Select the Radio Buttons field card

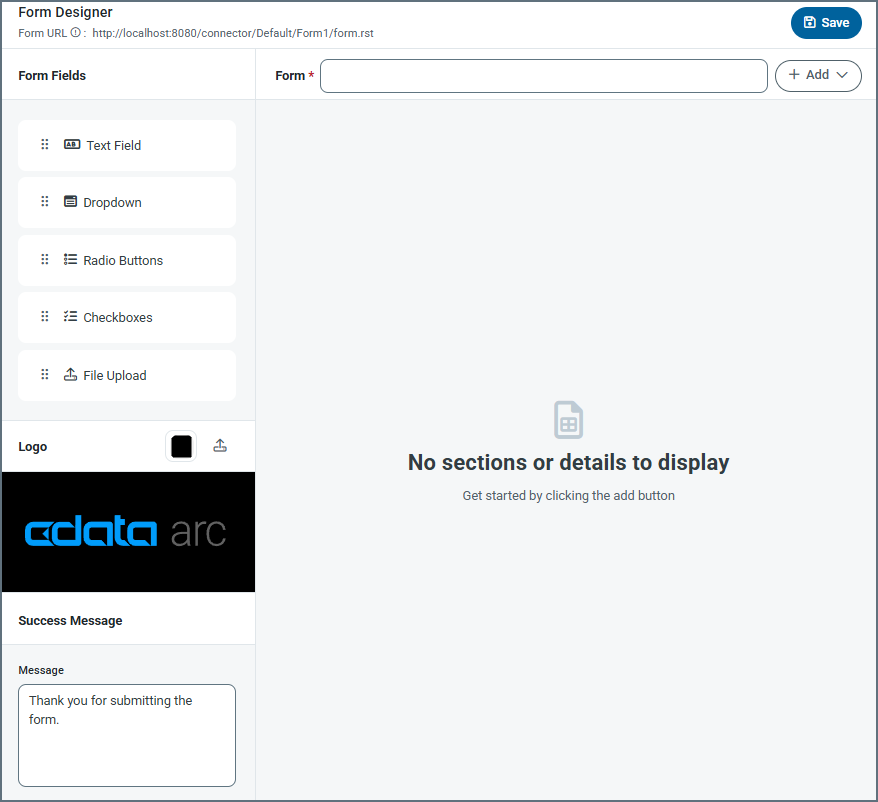(x=127, y=260)
